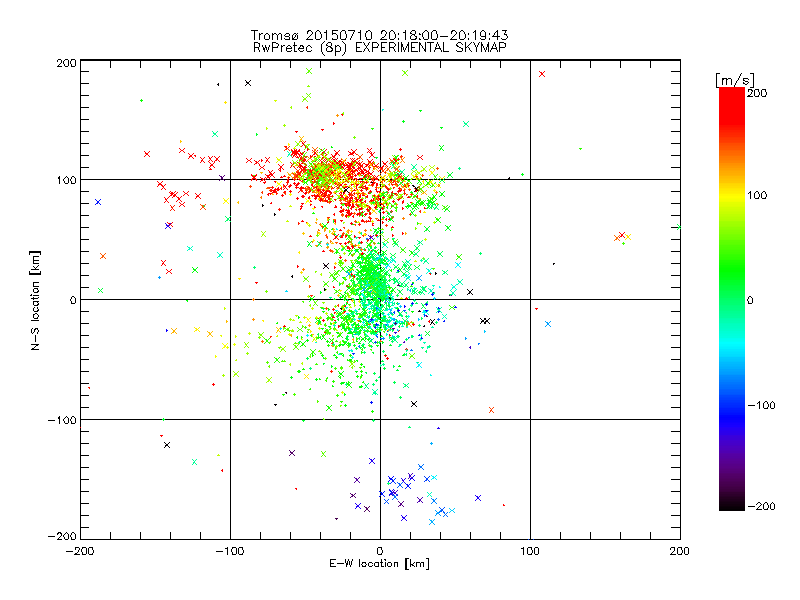The height and width of the screenshot is (600, 800).
Task: Click the lone blue X marker at far left
Action: (x=98, y=202)
